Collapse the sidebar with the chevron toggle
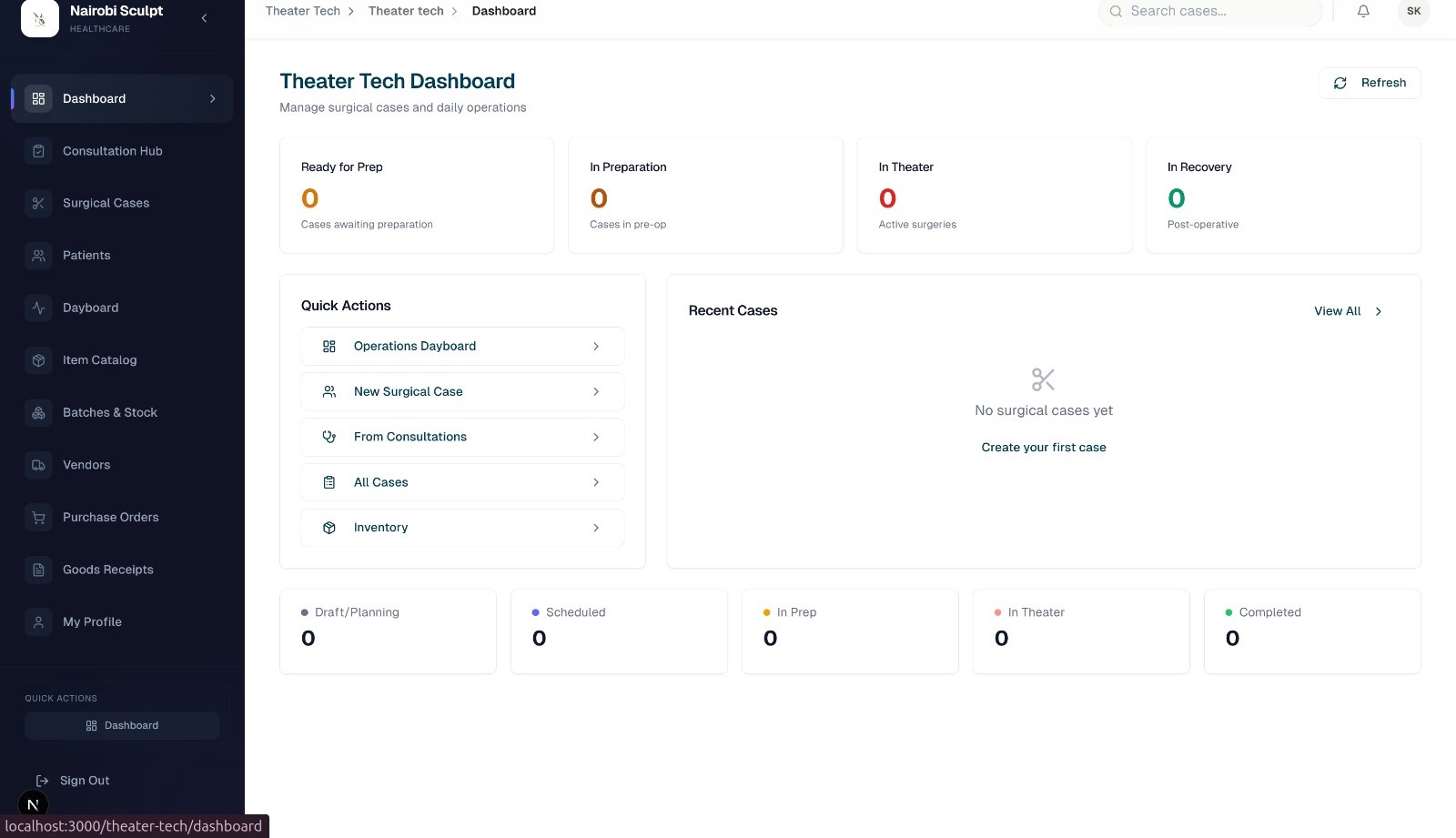 (204, 17)
